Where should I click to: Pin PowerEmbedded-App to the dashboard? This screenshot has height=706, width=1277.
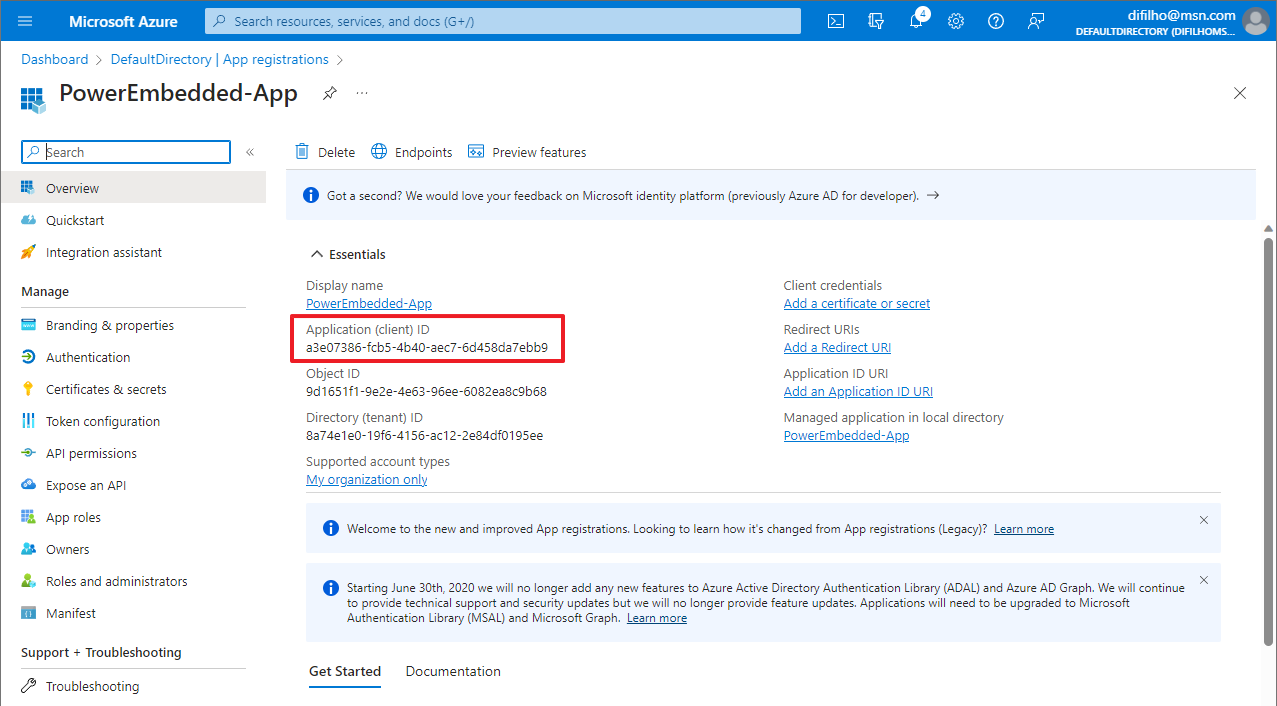tap(329, 93)
